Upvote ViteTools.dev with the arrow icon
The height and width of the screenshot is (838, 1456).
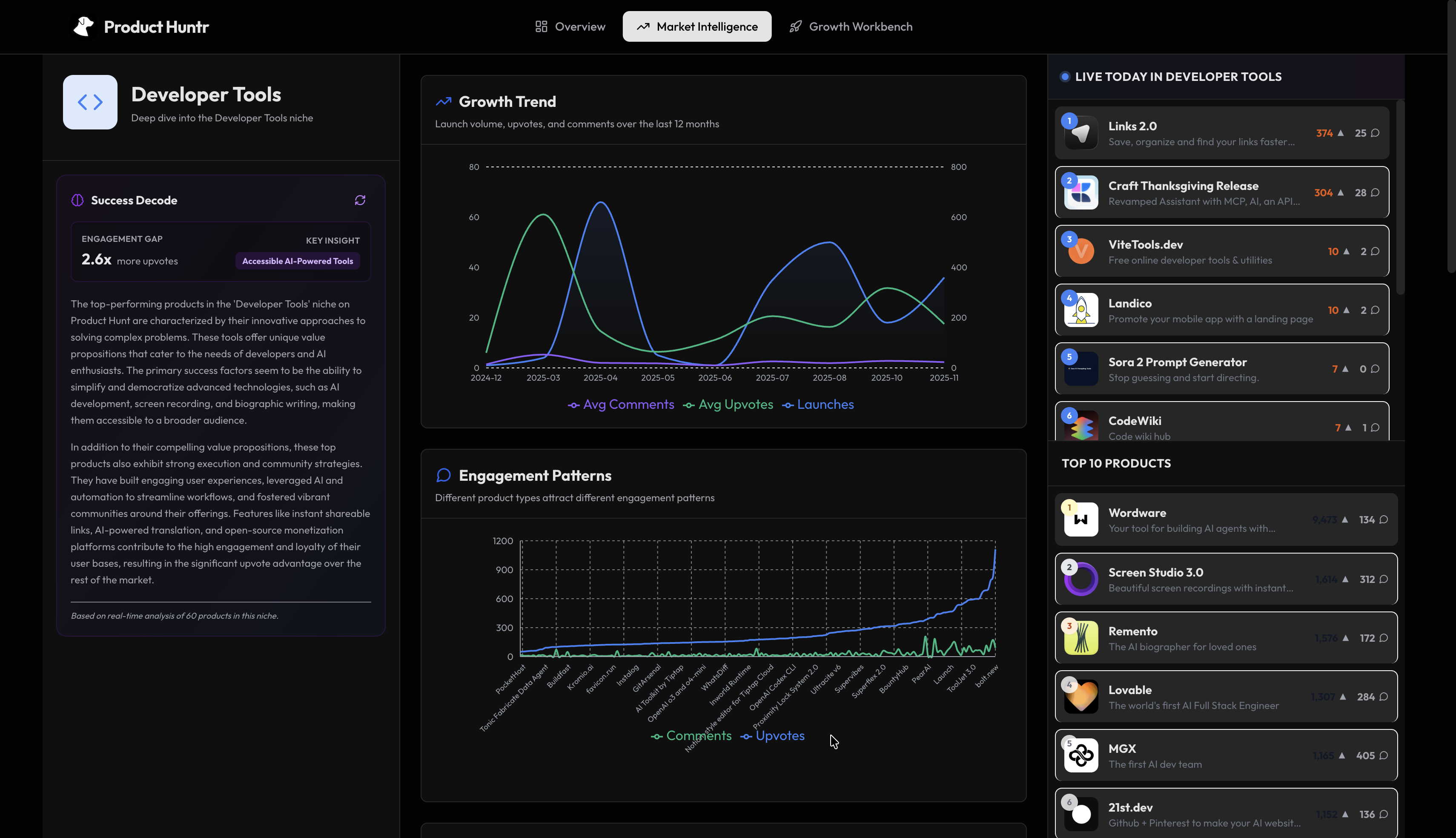coord(1347,252)
